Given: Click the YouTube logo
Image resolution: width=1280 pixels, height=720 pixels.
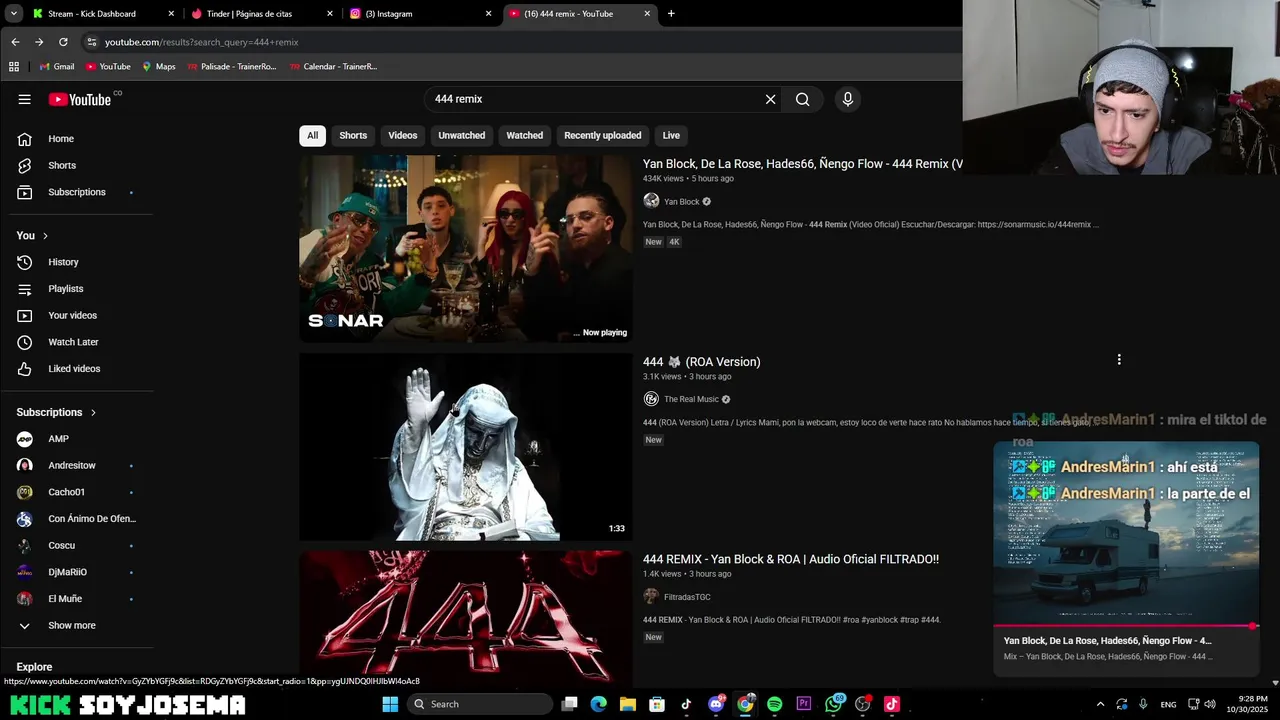Looking at the screenshot, I should pyautogui.click(x=80, y=99).
